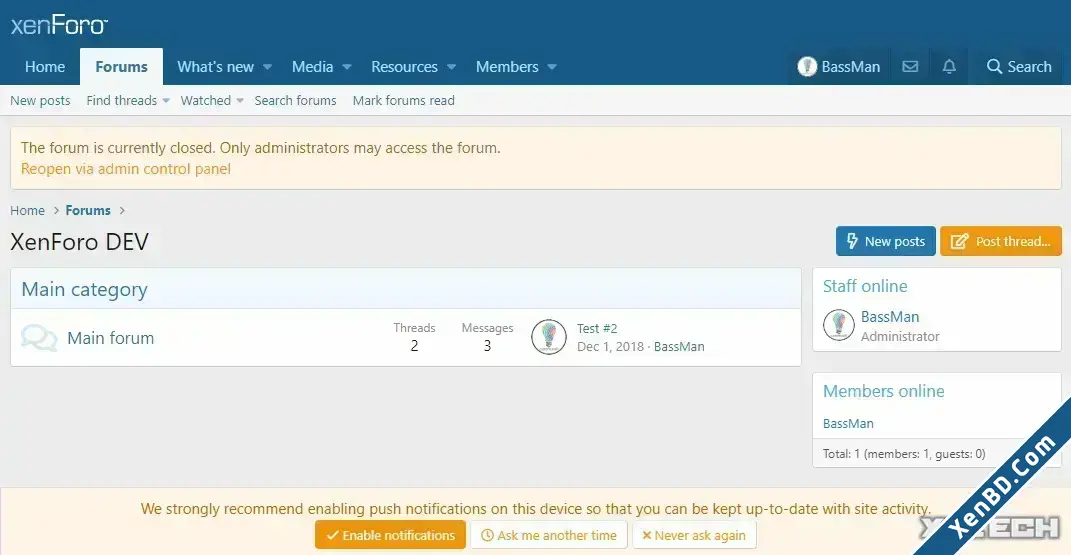Click BassMan avatar in Staff online

(x=838, y=325)
